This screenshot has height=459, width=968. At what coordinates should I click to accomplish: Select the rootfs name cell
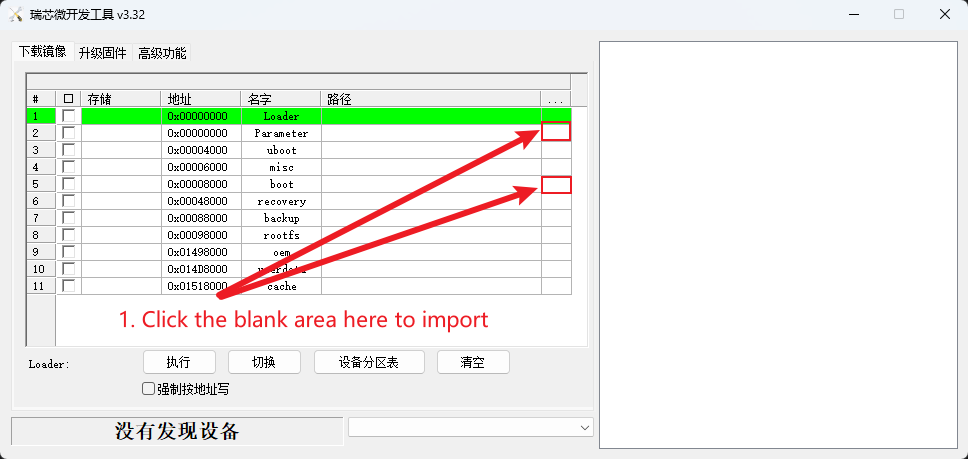coord(281,235)
